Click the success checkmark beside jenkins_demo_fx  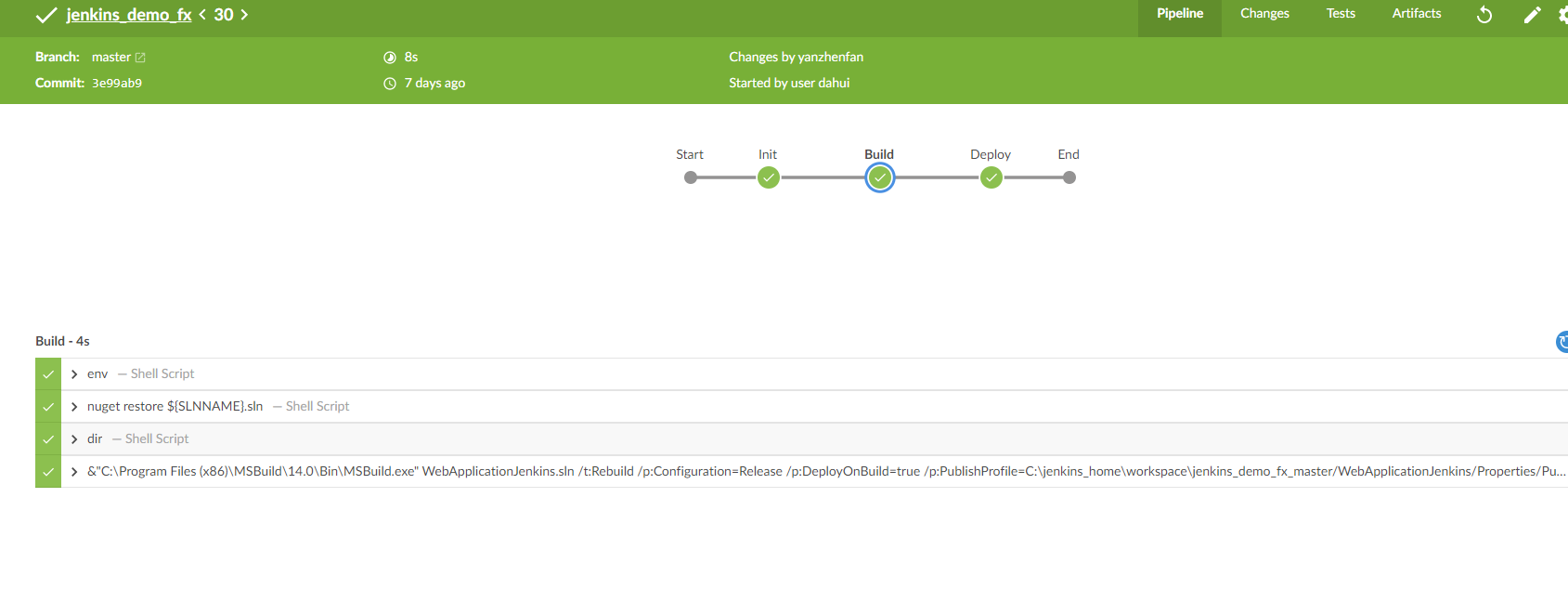[x=45, y=15]
